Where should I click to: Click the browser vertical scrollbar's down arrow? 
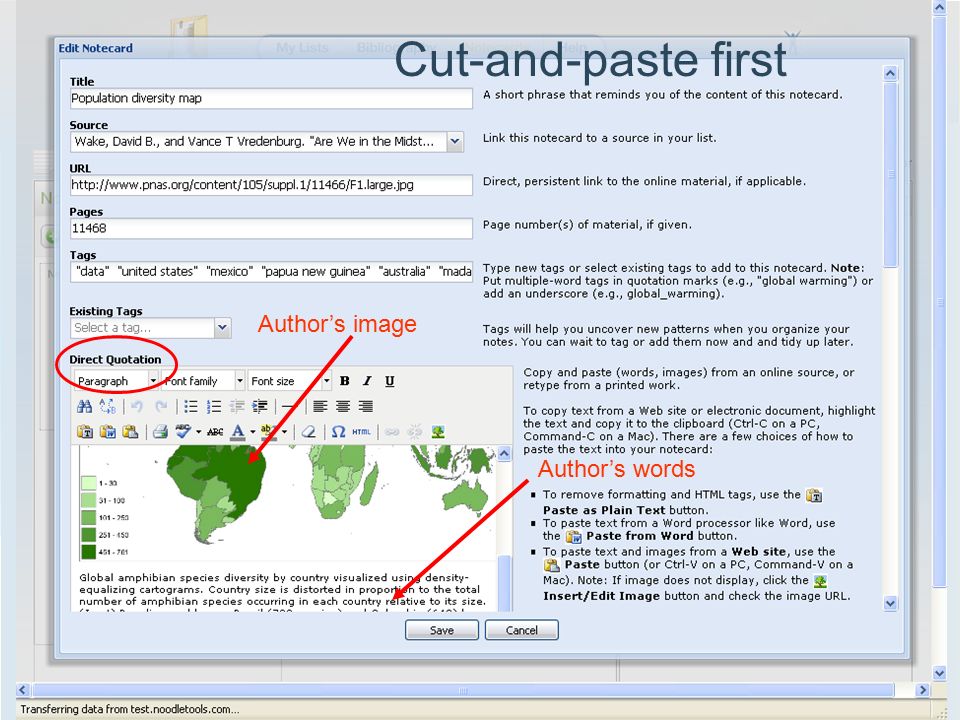pos(940,673)
